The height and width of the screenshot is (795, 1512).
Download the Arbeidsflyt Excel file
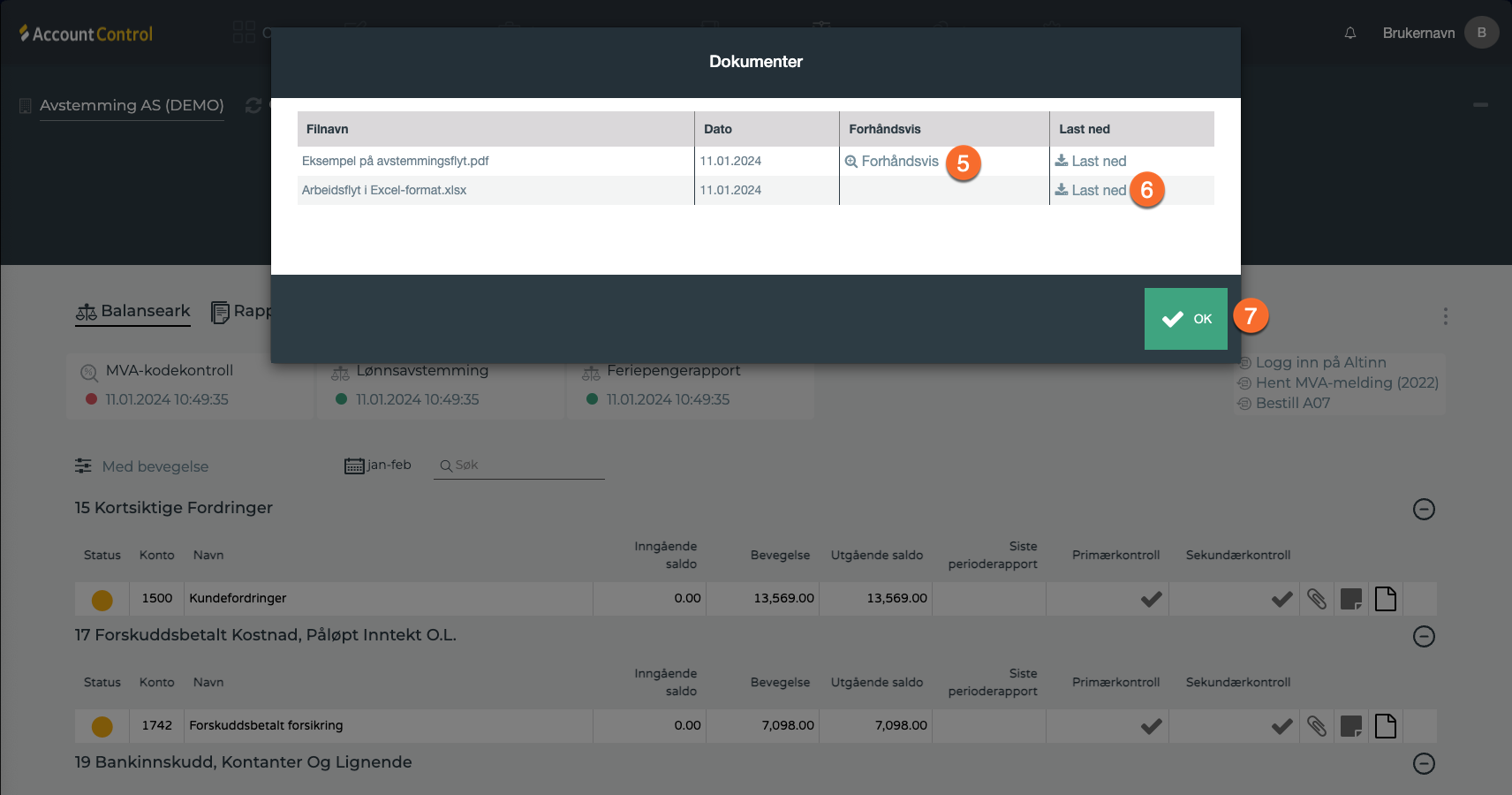(1091, 190)
